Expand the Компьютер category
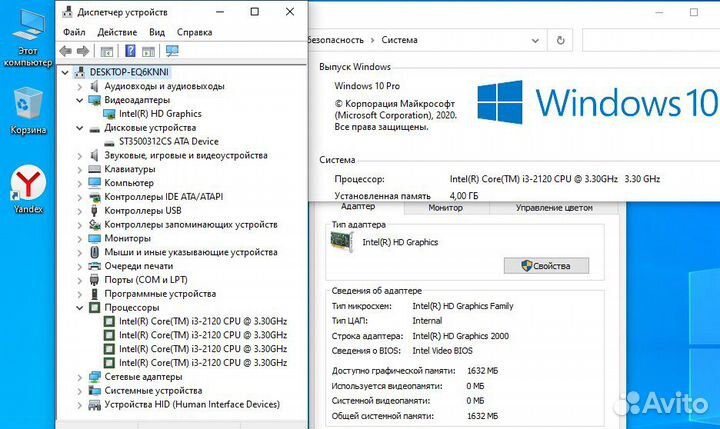This screenshot has height=429, width=720. (x=79, y=183)
